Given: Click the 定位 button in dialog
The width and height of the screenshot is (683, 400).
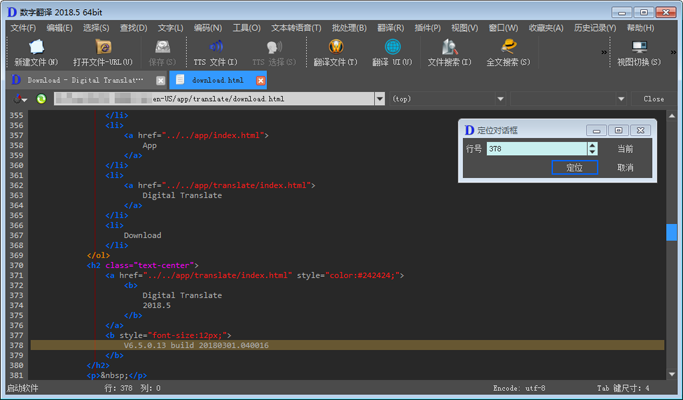Looking at the screenshot, I should click(574, 168).
